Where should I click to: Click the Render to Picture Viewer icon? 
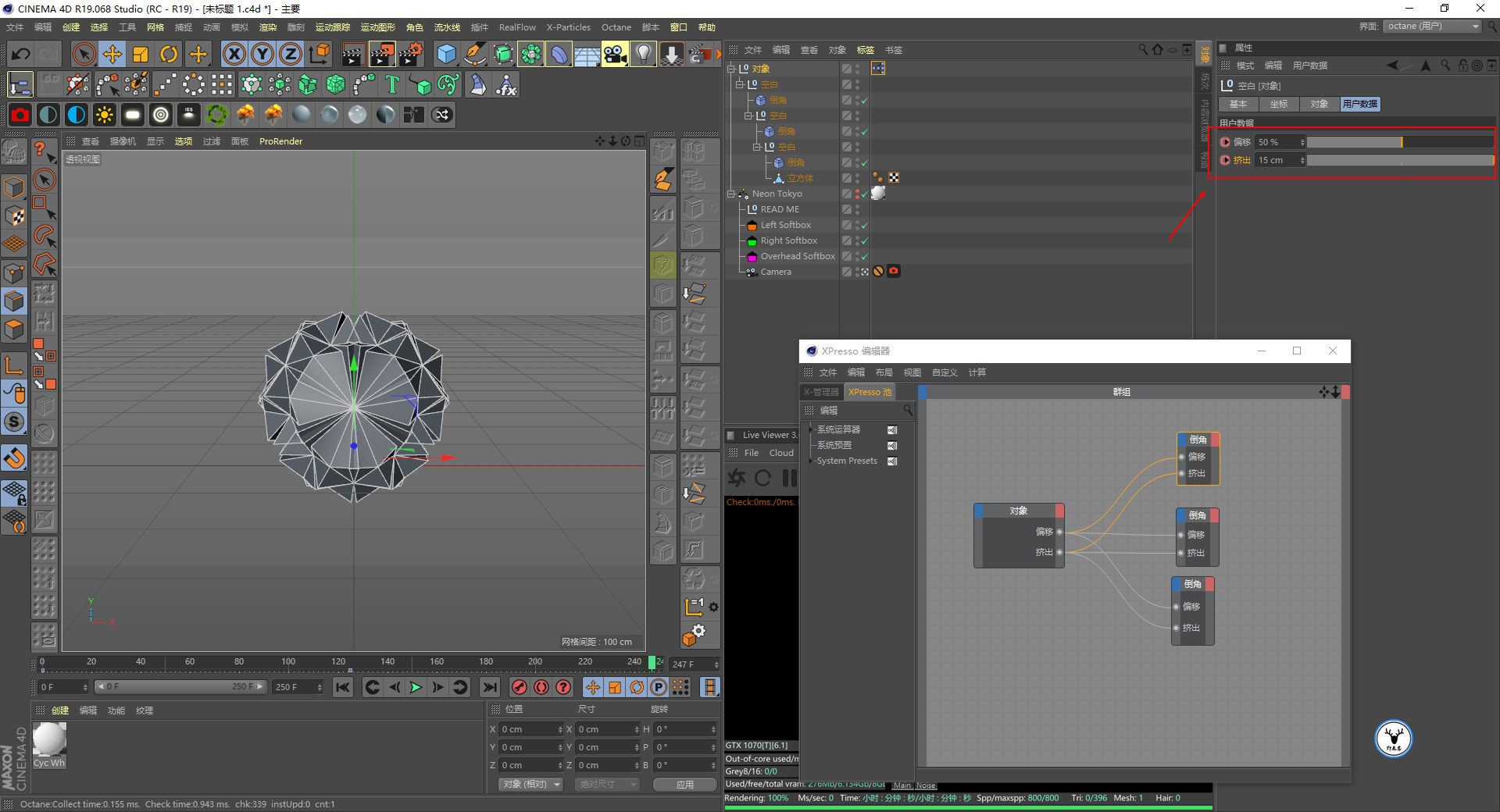point(382,54)
